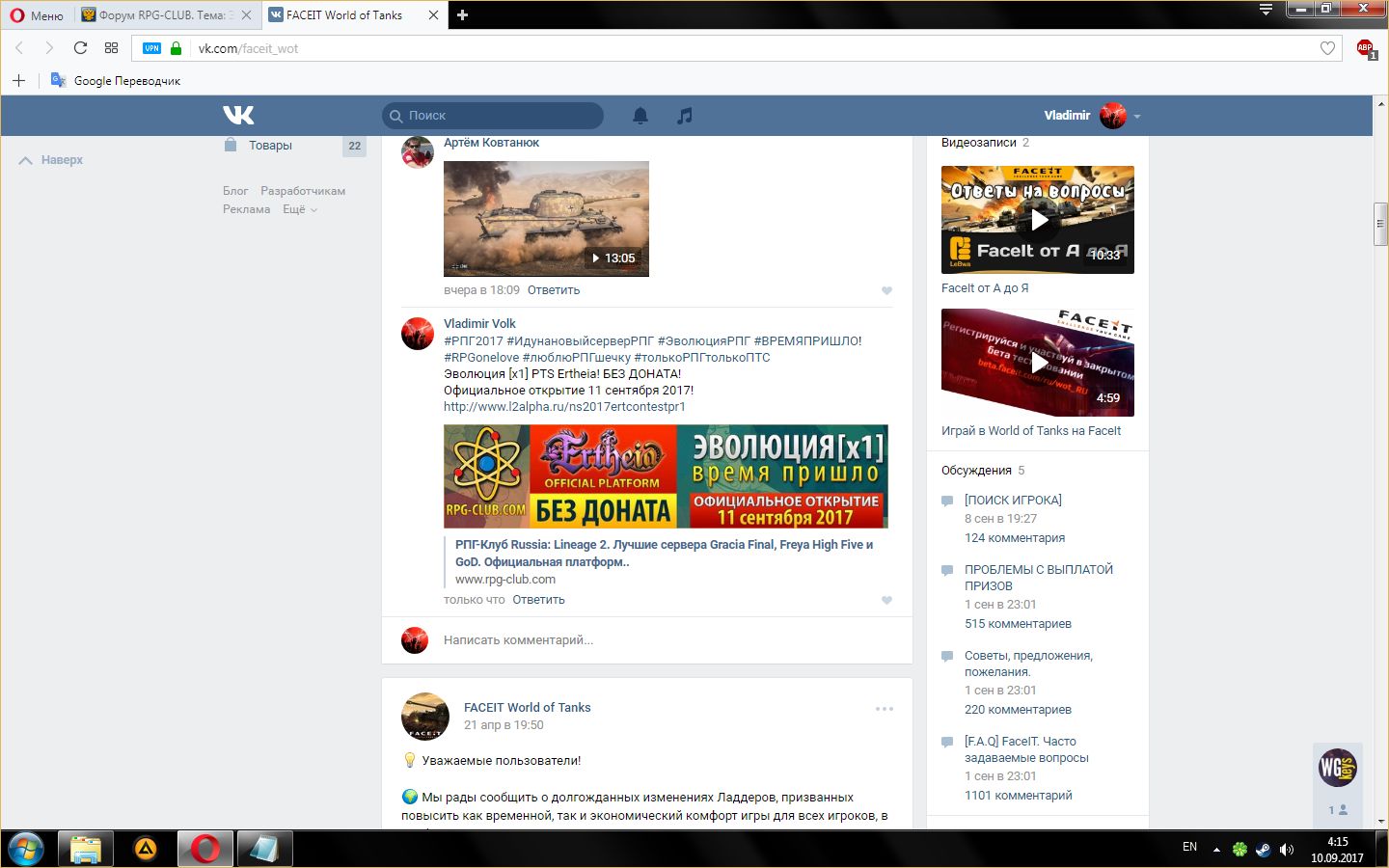Go forward to the next page

pyautogui.click(x=49, y=48)
